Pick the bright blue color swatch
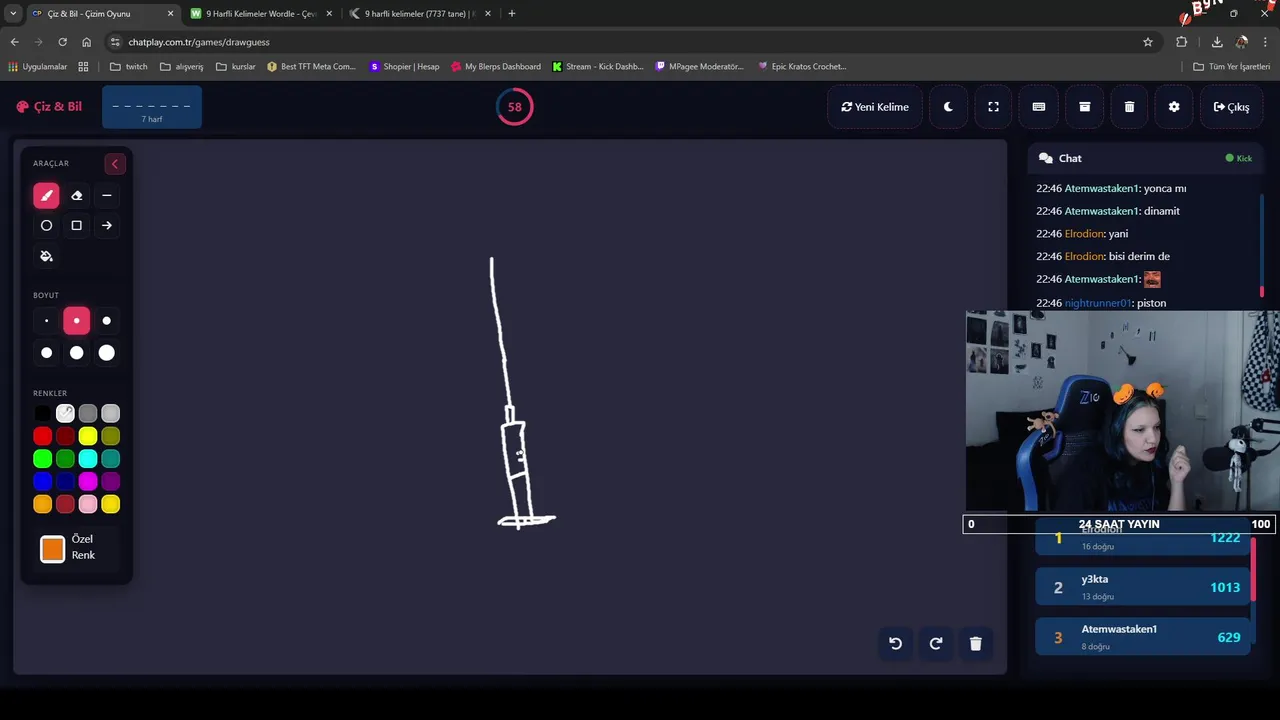This screenshot has height=720, width=1280. point(42,482)
